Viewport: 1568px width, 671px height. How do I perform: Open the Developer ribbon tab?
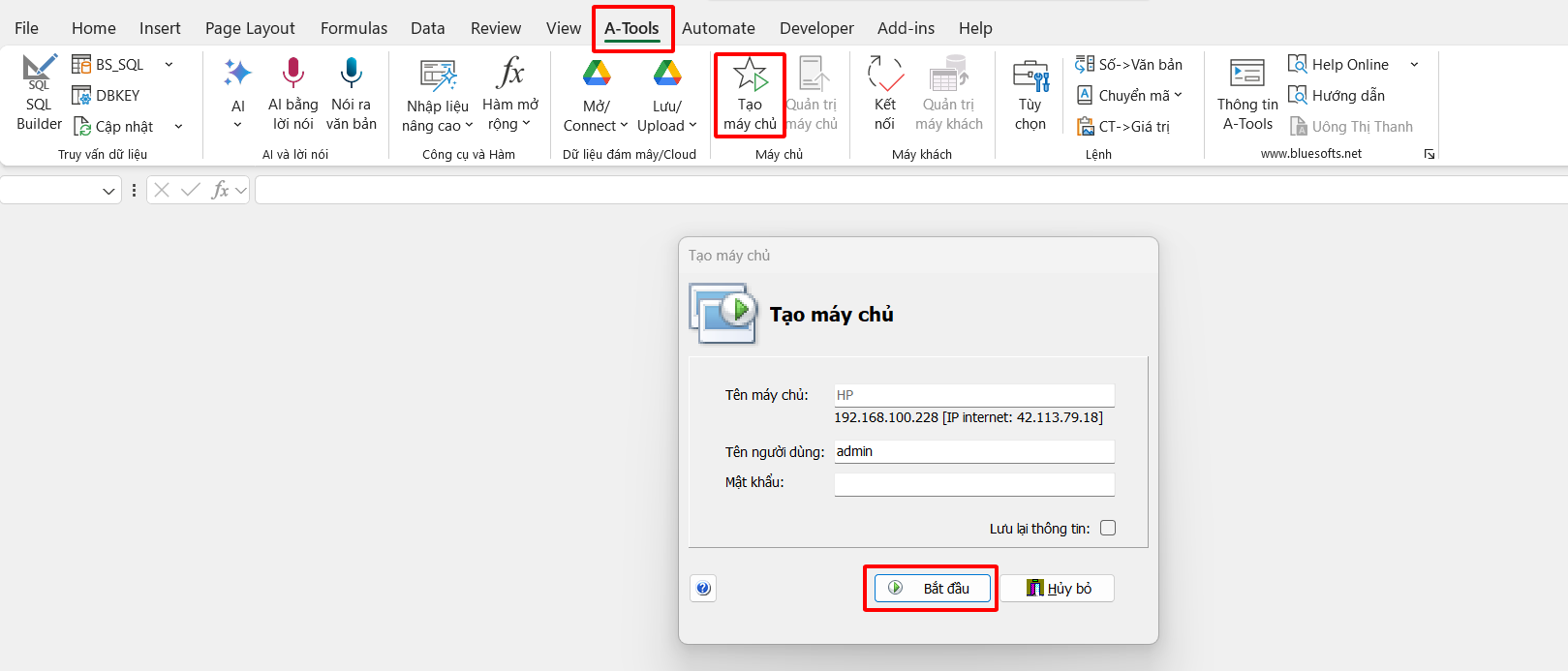pos(816,28)
